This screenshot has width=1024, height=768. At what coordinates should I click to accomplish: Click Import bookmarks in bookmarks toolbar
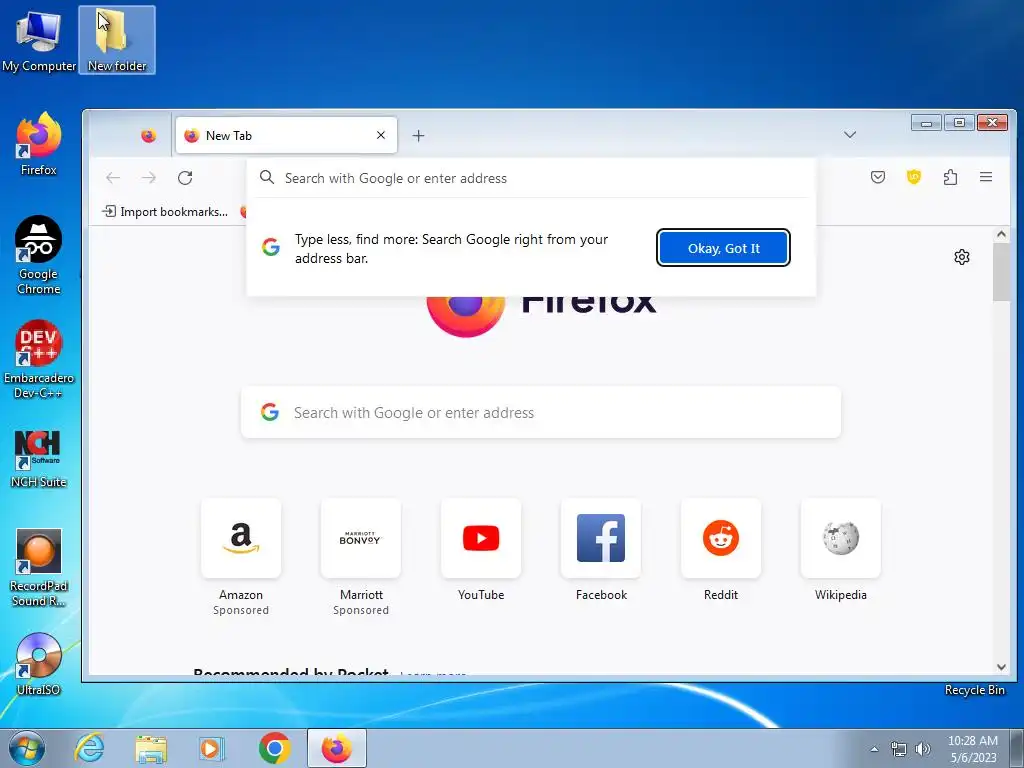(x=165, y=212)
